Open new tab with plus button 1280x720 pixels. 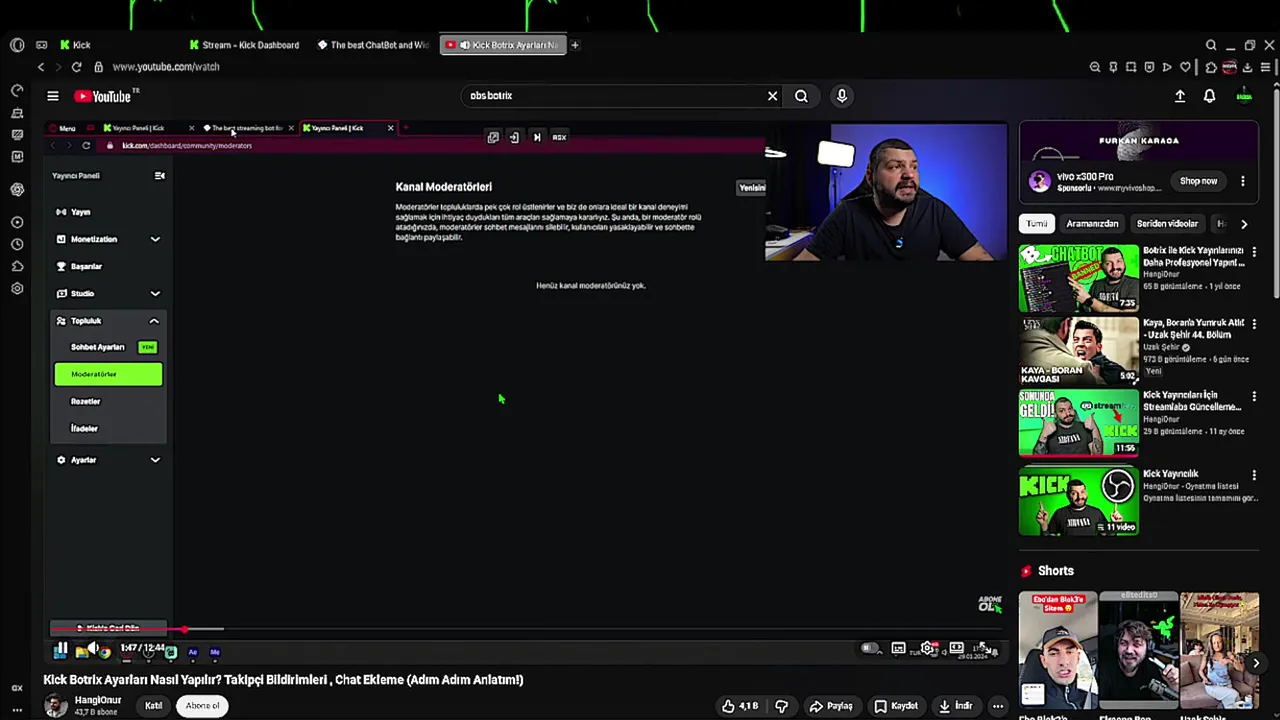(575, 45)
